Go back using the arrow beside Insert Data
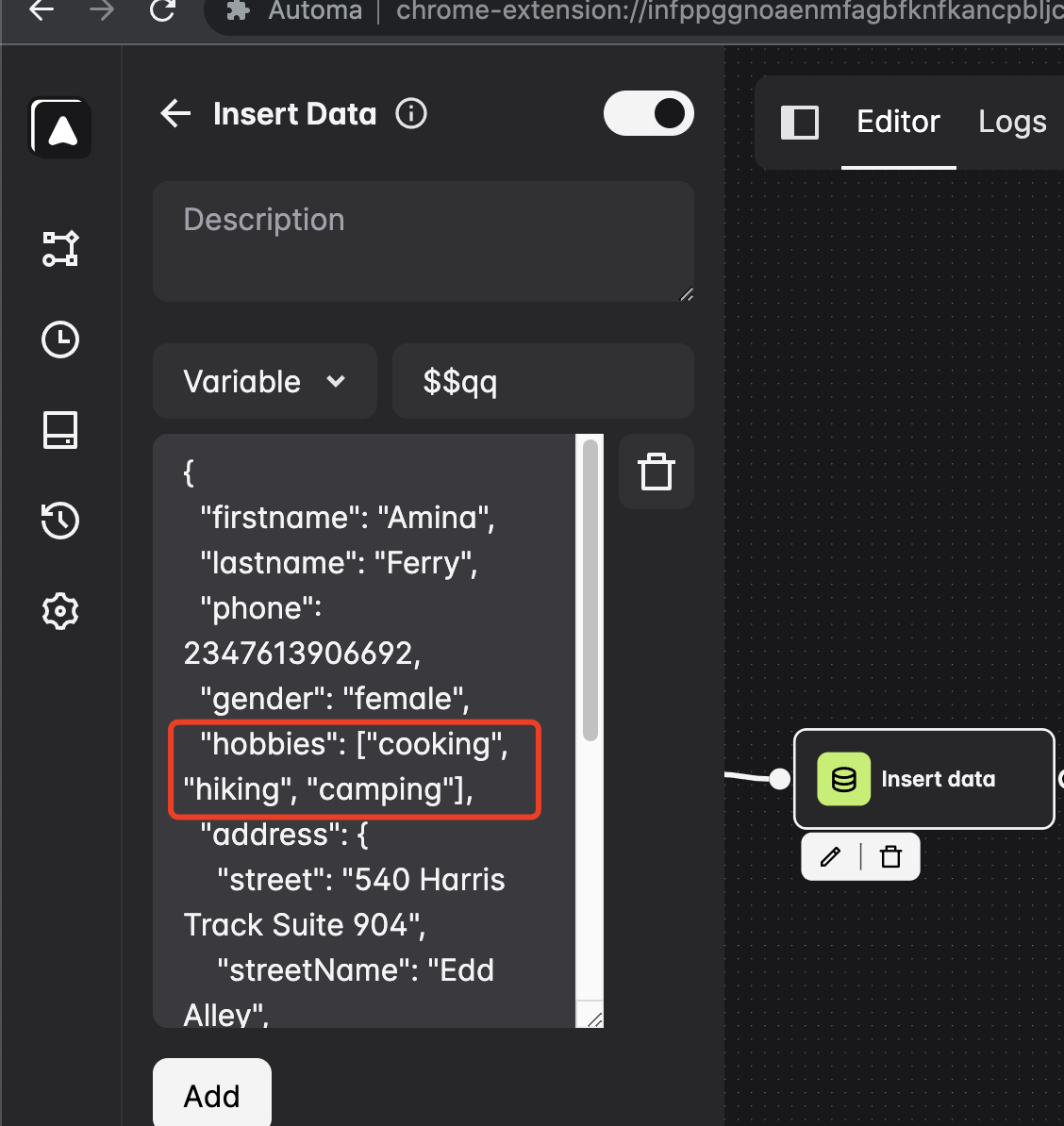Viewport: 1064px width, 1126px height. 175,113
